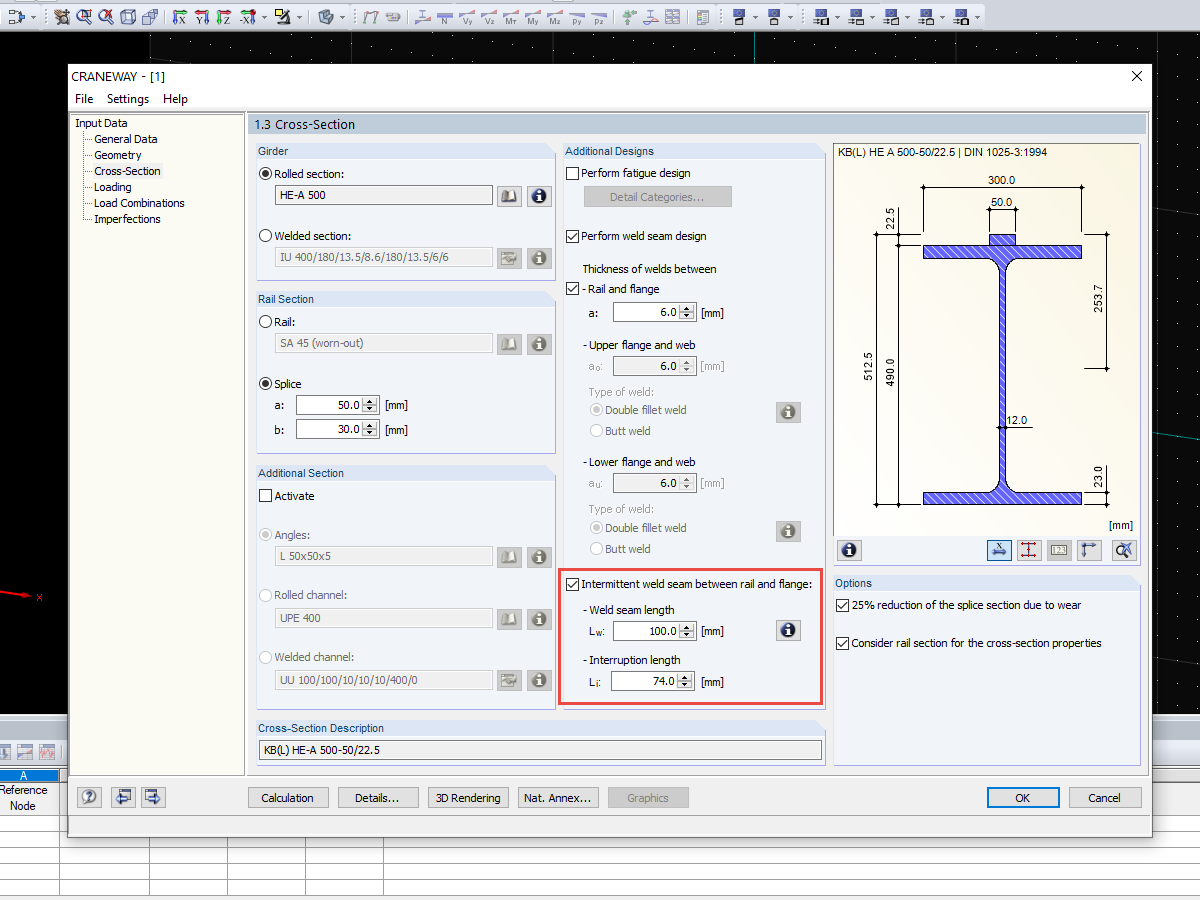Increase the interruption length Li with the spinner

[x=686, y=677]
